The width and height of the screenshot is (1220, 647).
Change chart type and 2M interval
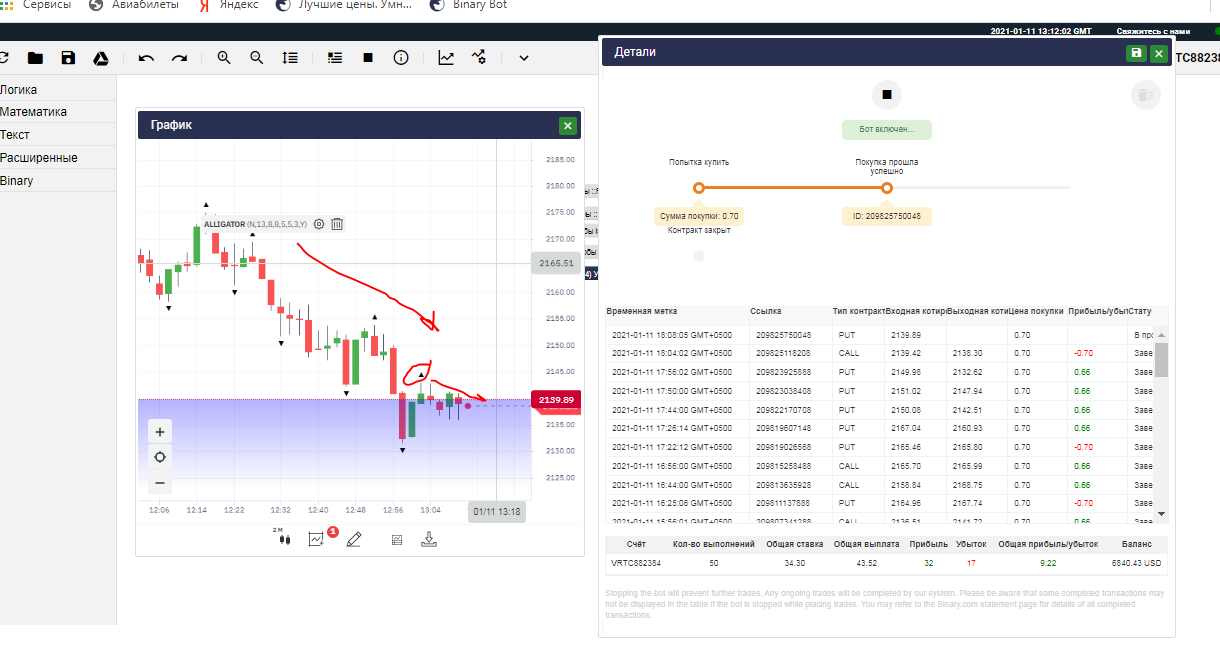click(x=283, y=538)
